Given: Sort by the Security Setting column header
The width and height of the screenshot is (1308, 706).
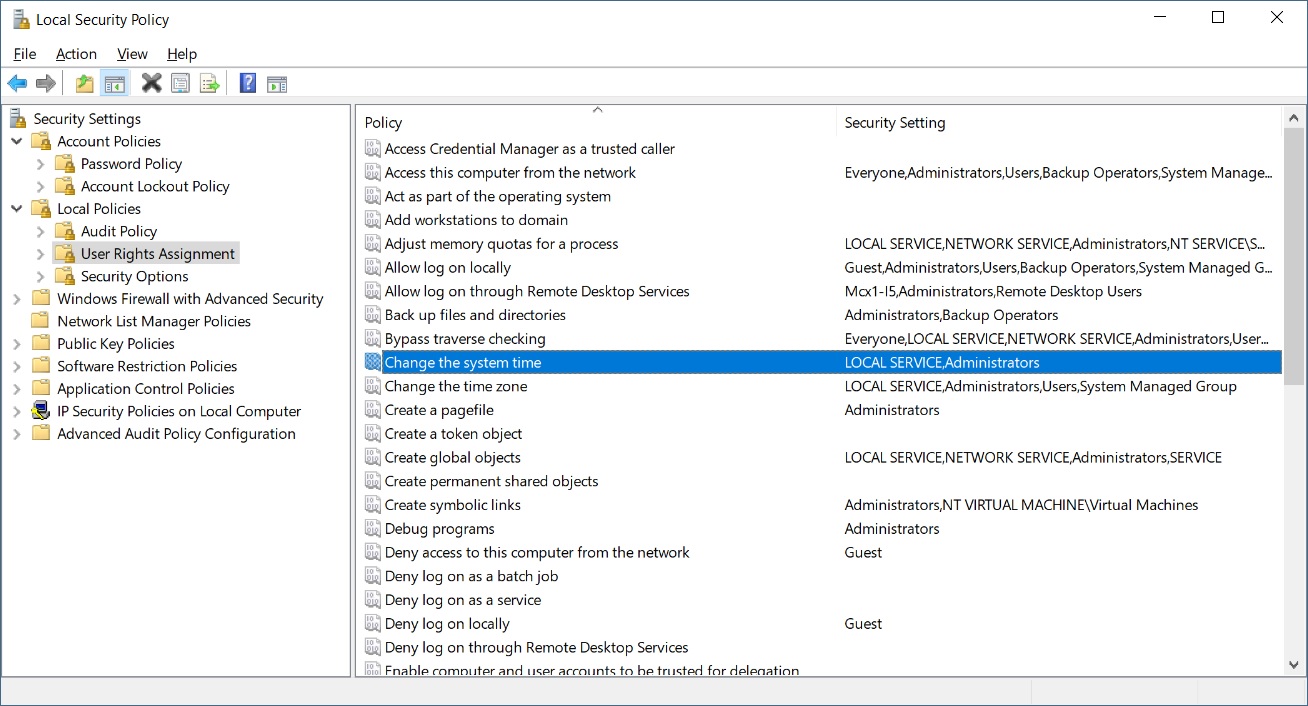Looking at the screenshot, I should point(1058,122).
